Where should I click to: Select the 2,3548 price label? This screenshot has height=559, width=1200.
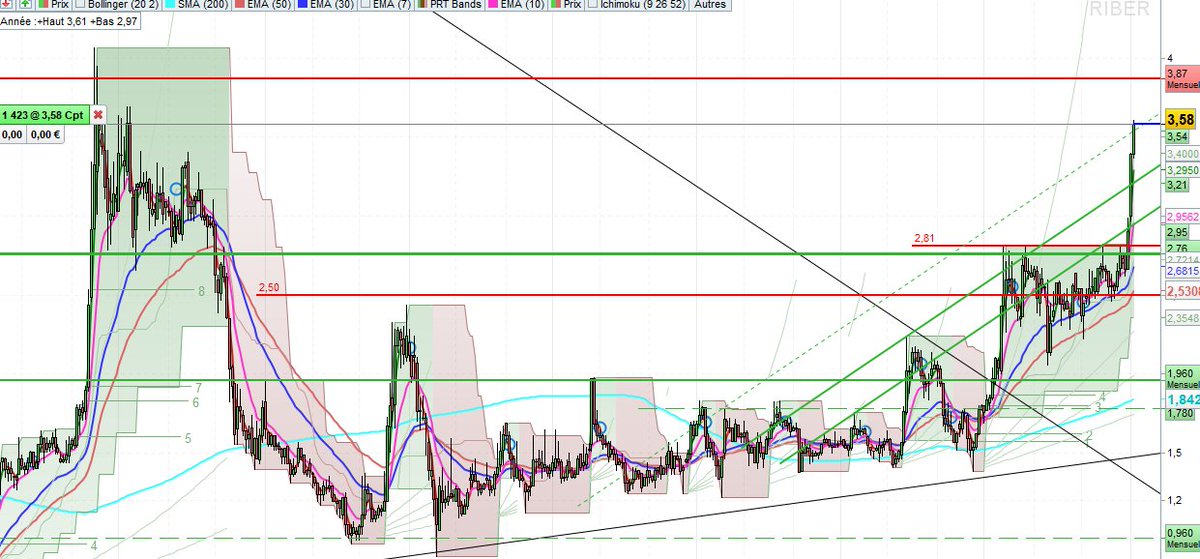(x=1182, y=319)
